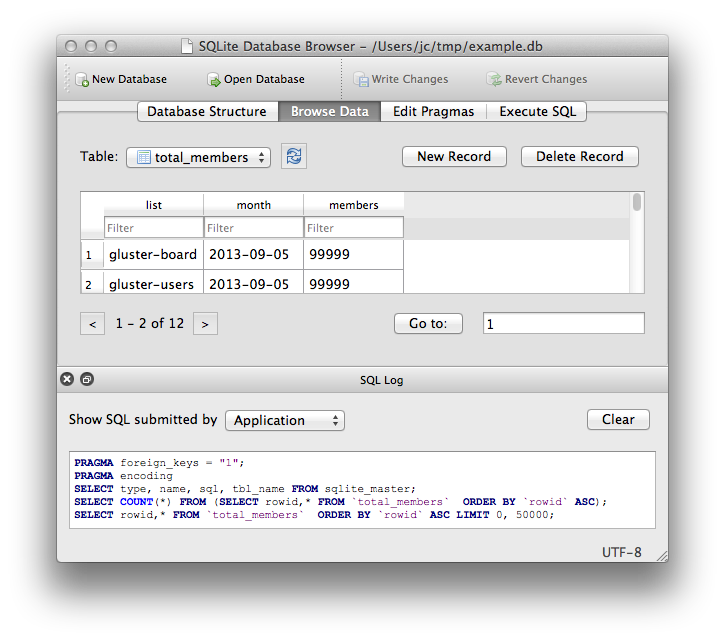The height and width of the screenshot is (641, 725).
Task: Open a database with Open Database icon
Action: tap(214, 80)
